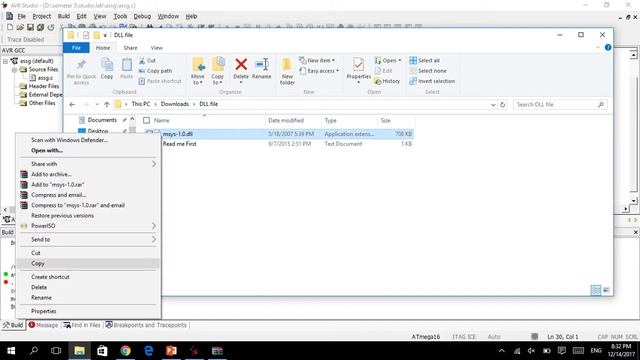
Task: Open address bar history dropdown
Action: (x=493, y=104)
